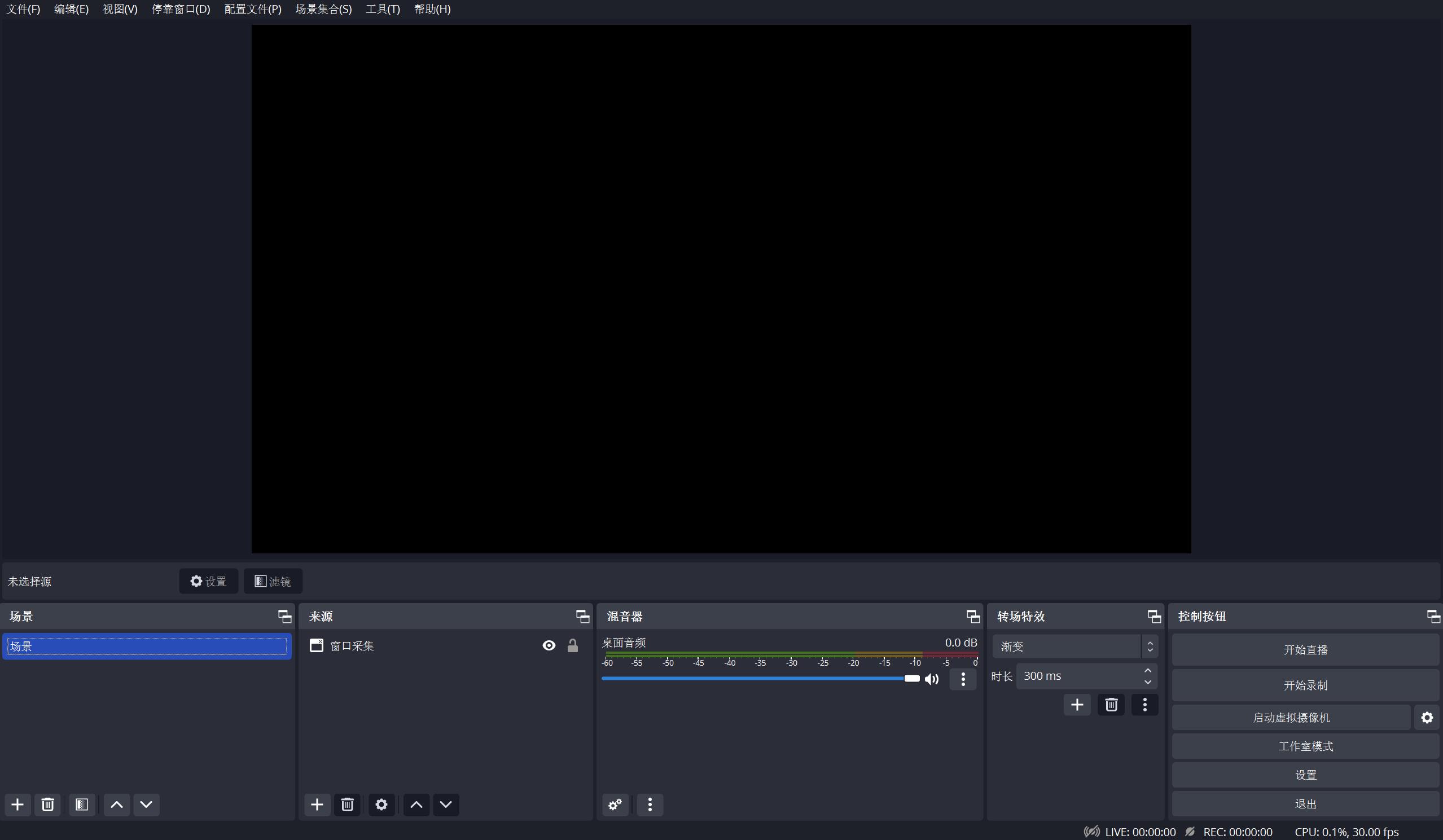Open source properties gear in Sources toolbar

pyautogui.click(x=381, y=804)
